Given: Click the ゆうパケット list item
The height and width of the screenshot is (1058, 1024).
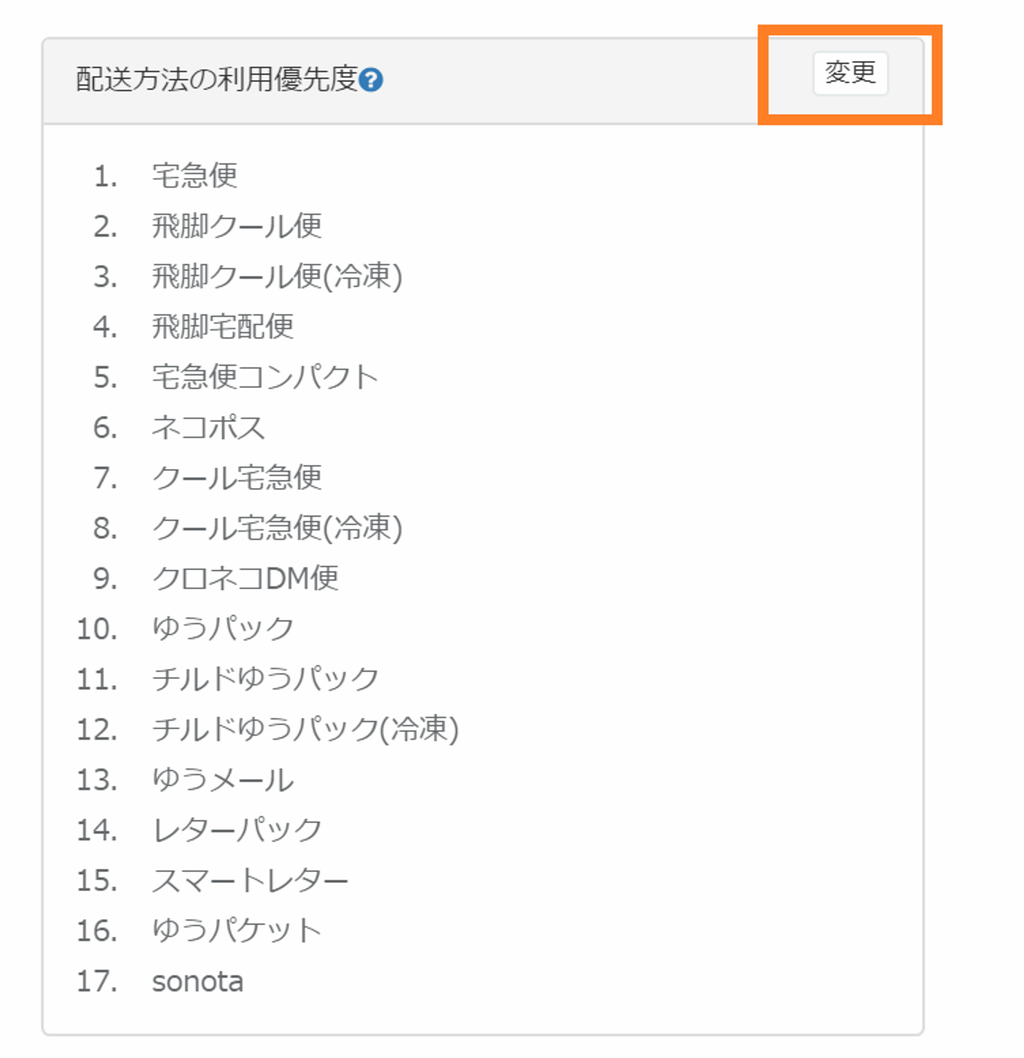Looking at the screenshot, I should point(236,930).
